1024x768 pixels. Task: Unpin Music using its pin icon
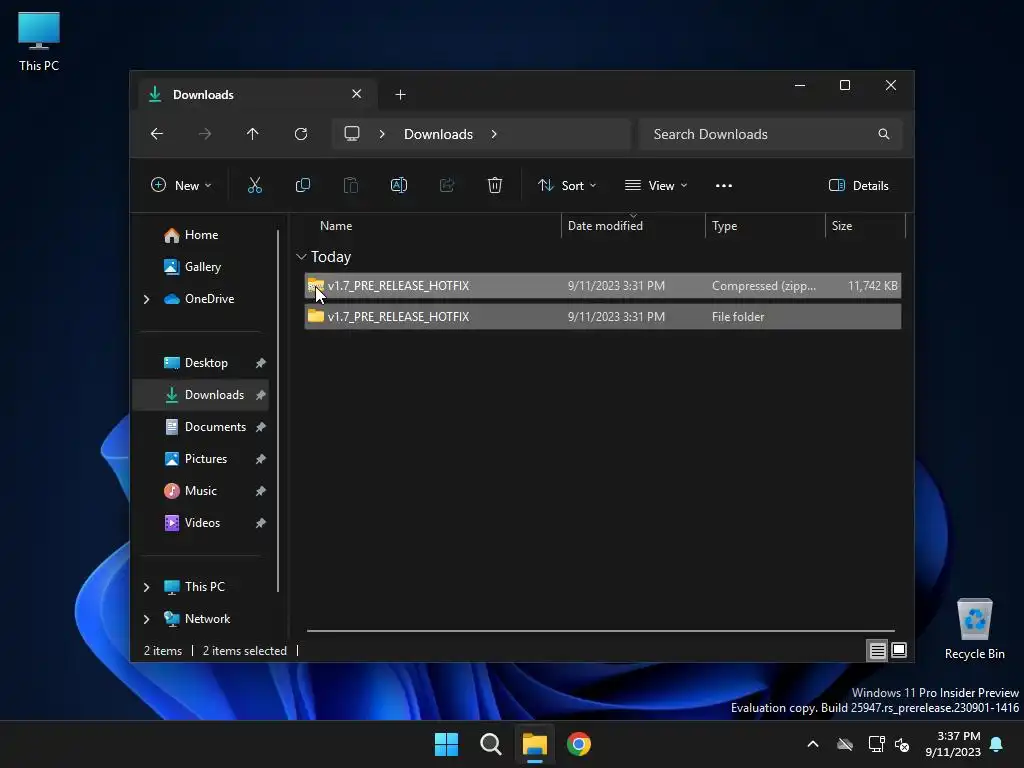point(261,491)
